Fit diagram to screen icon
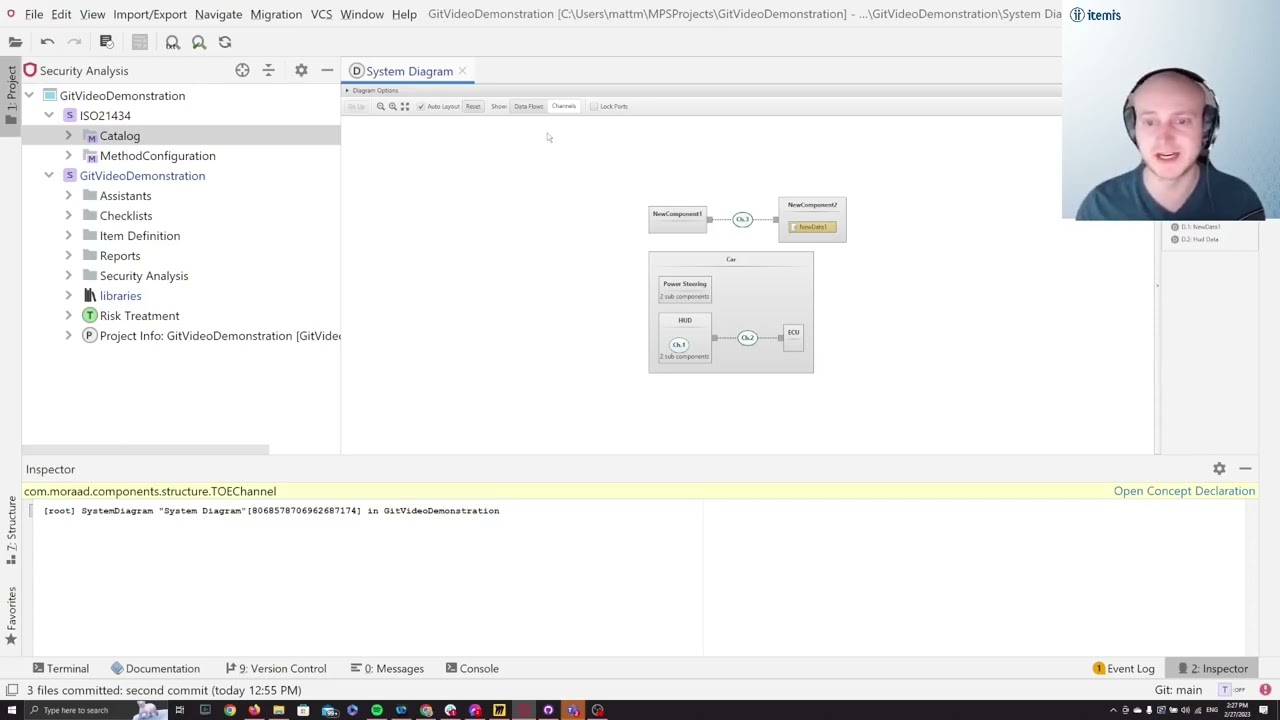The height and width of the screenshot is (720, 1280). click(x=405, y=106)
